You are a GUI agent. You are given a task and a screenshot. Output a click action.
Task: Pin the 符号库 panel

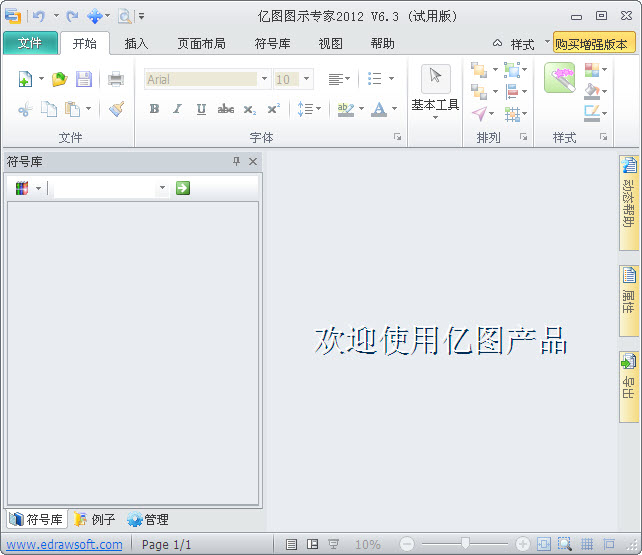(236, 161)
